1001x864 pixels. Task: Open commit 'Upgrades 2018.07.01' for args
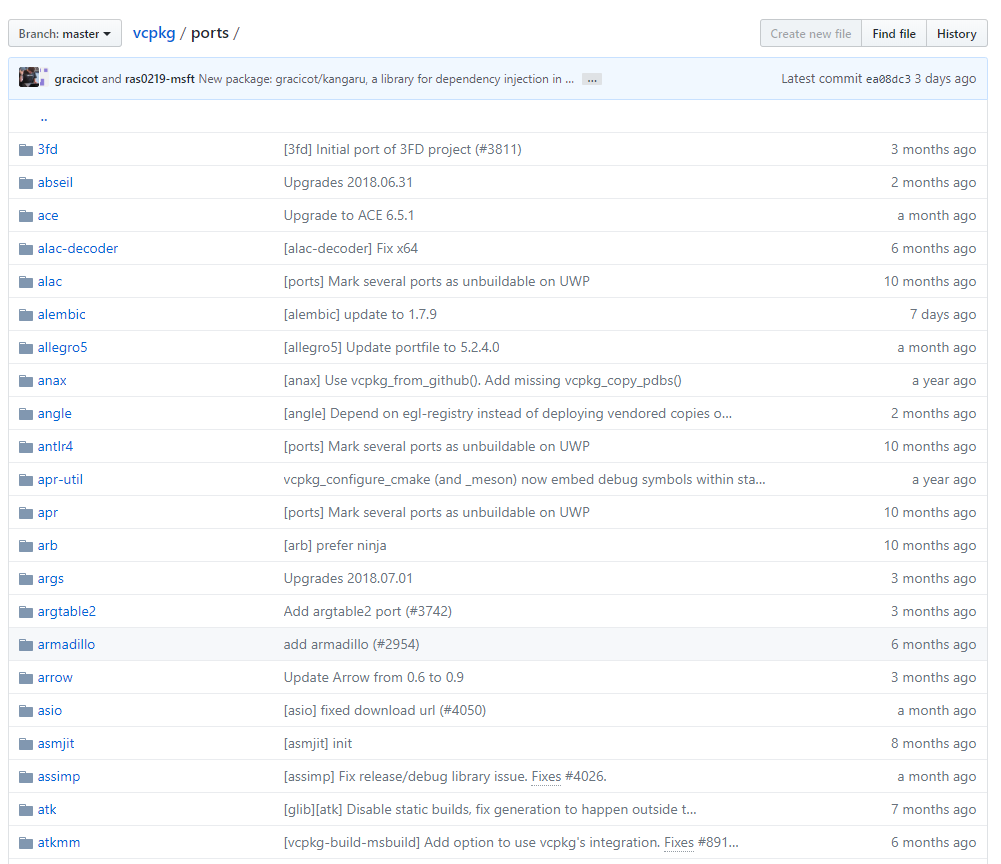coord(348,579)
